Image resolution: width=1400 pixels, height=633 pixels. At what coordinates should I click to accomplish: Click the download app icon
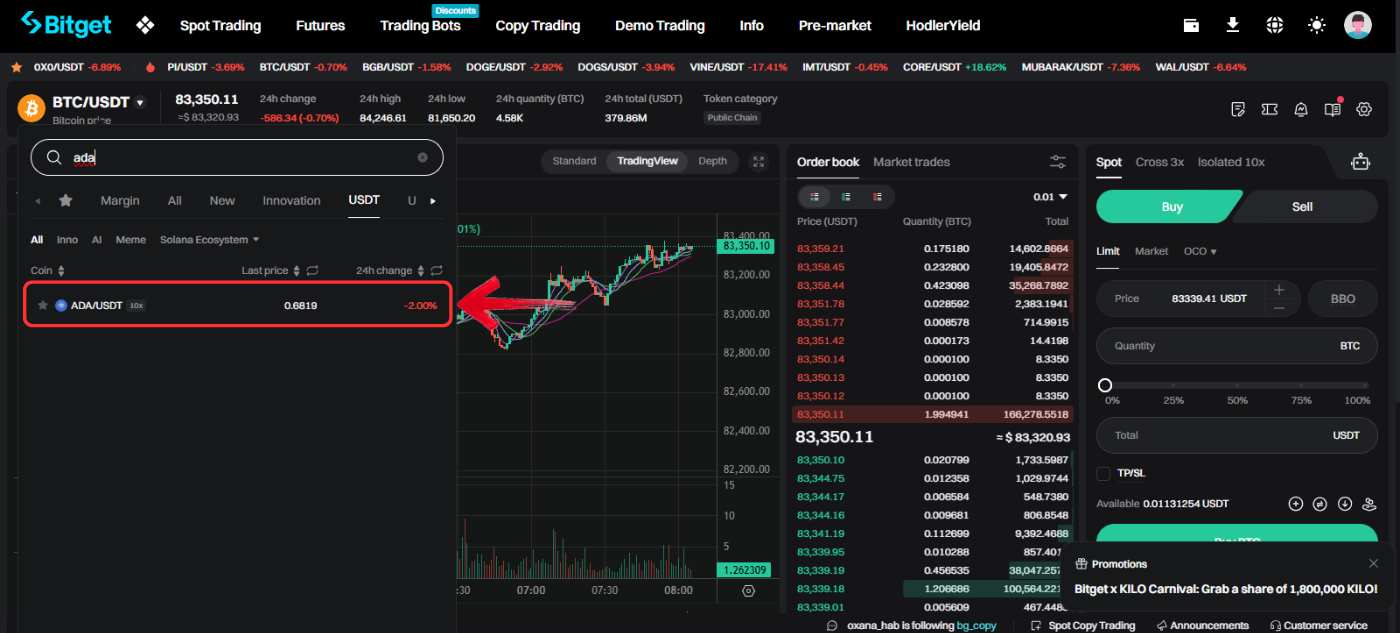click(x=1233, y=25)
